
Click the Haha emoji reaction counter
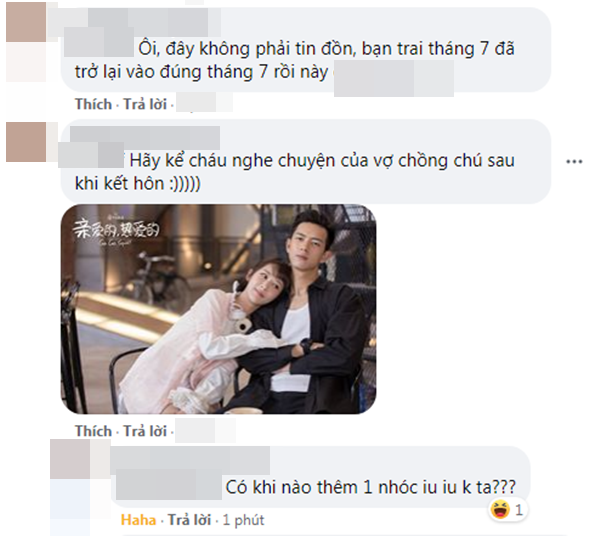point(508,510)
